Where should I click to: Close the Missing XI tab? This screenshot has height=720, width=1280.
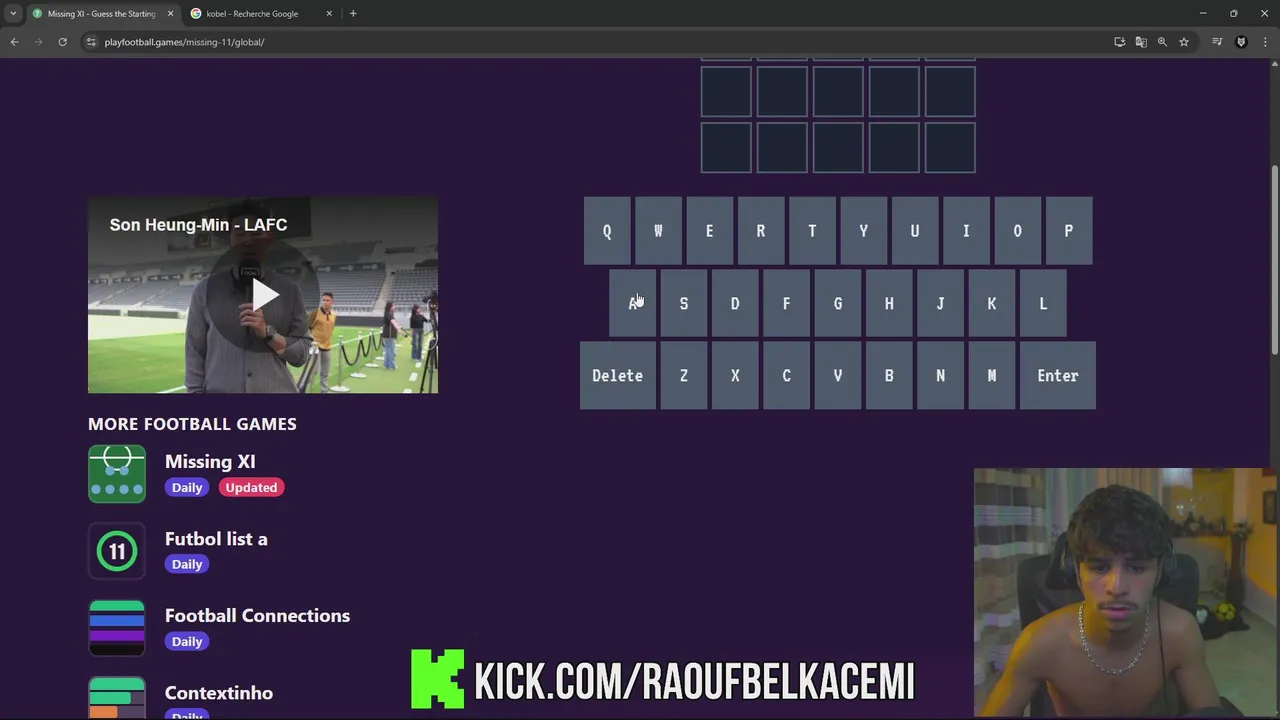(170, 14)
